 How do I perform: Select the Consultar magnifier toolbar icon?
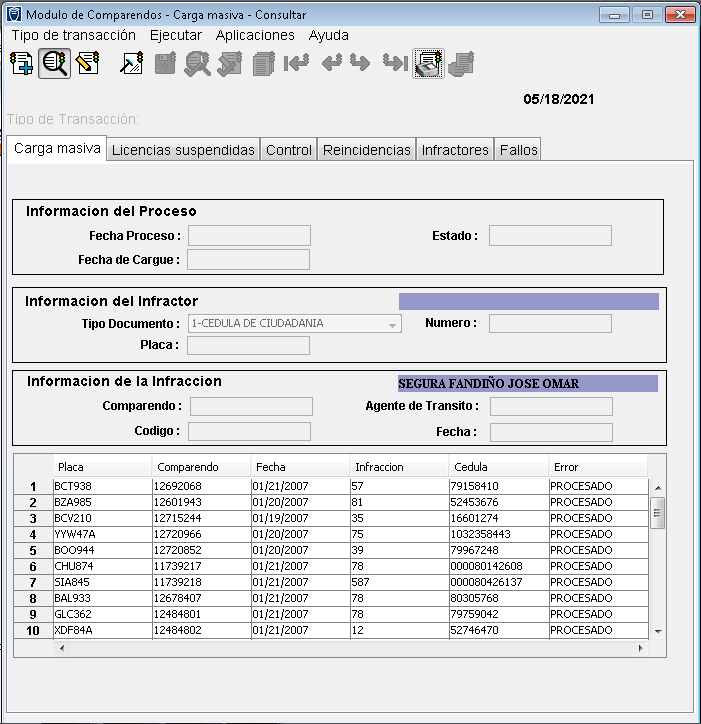(x=54, y=64)
